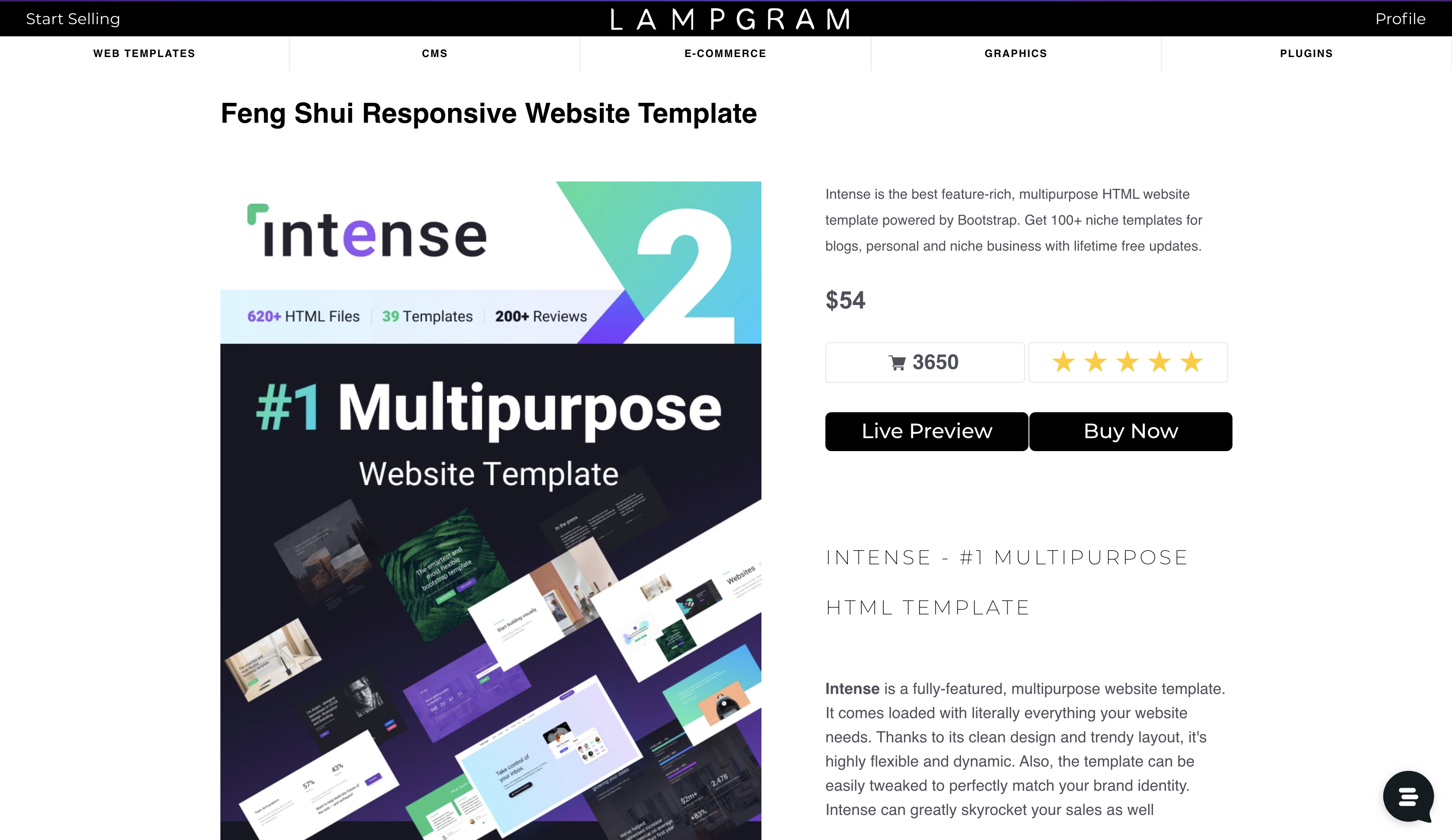Click the LAMPGRAM logo
The width and height of the screenshot is (1452, 840).
tap(730, 19)
